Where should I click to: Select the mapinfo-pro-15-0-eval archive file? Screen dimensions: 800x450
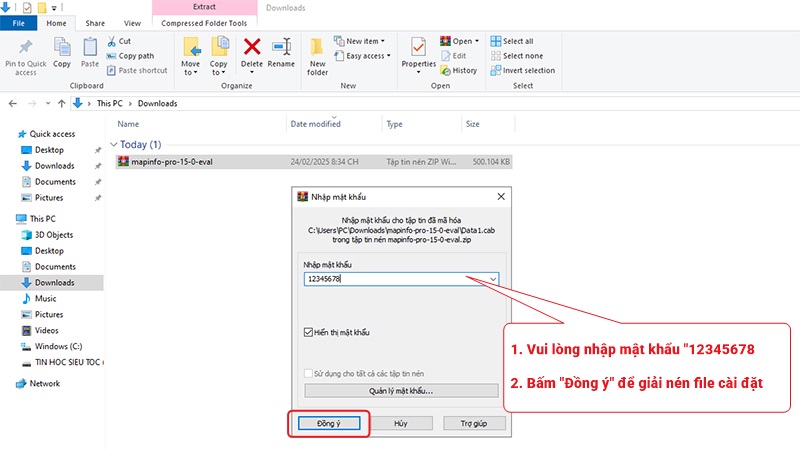(x=314, y=162)
